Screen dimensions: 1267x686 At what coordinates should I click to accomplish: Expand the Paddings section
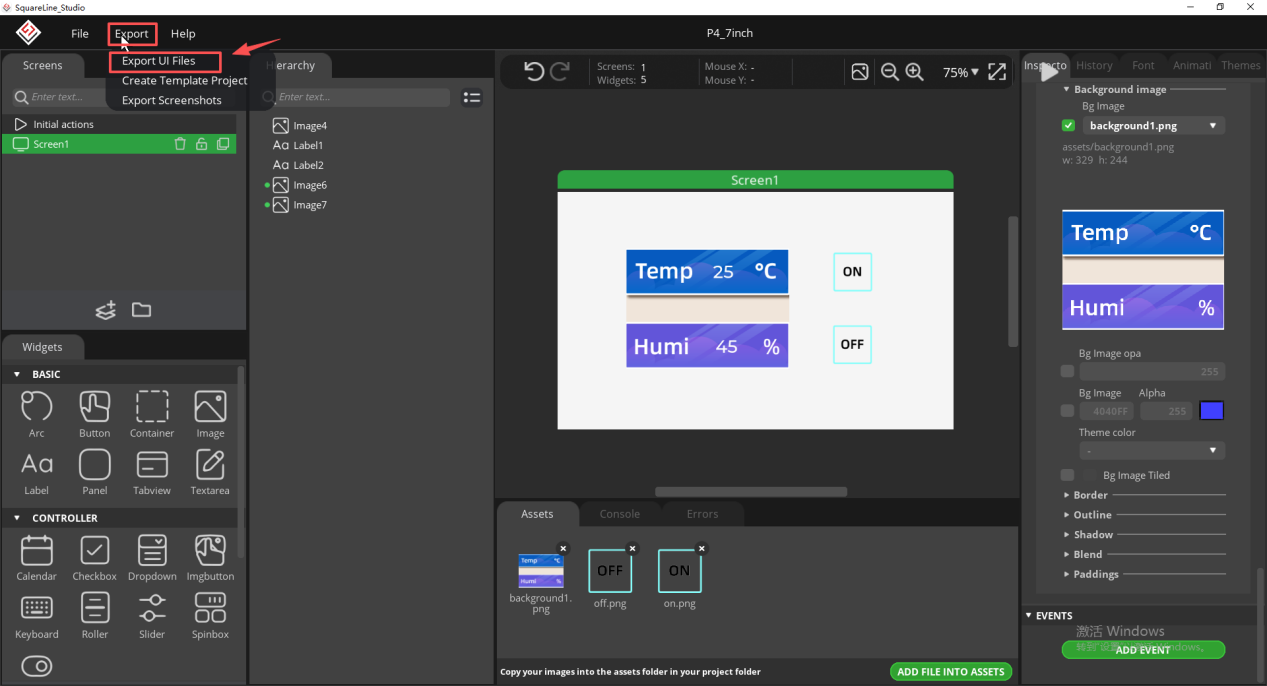[1067, 574]
